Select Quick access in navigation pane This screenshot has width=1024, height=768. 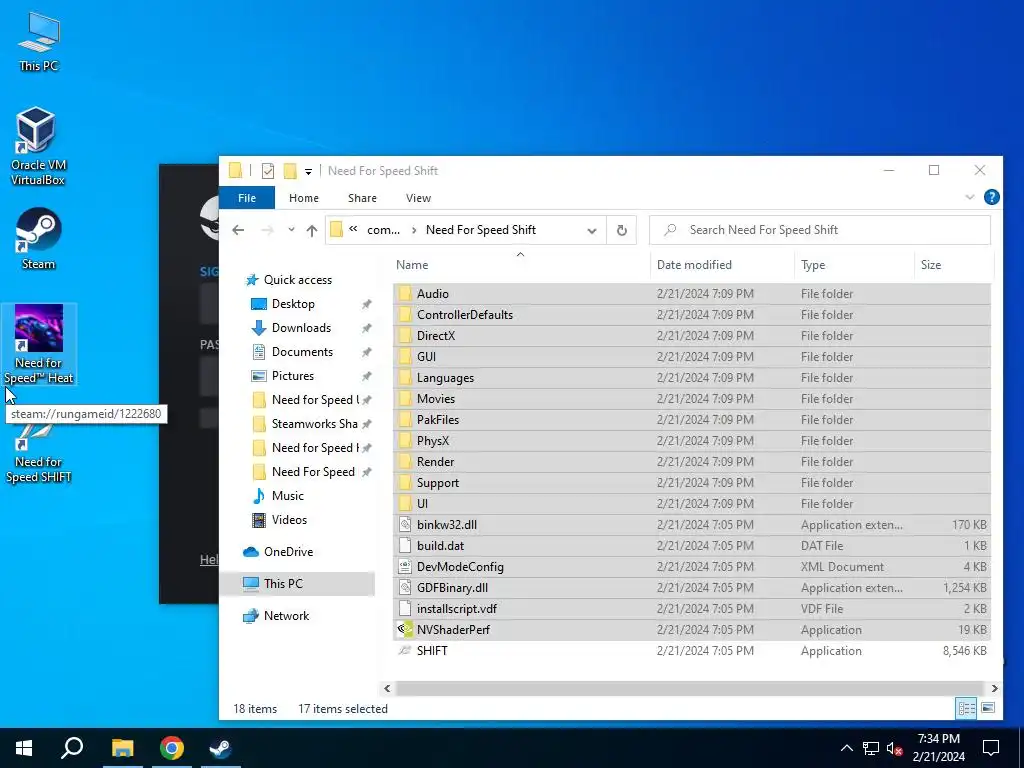coord(298,280)
